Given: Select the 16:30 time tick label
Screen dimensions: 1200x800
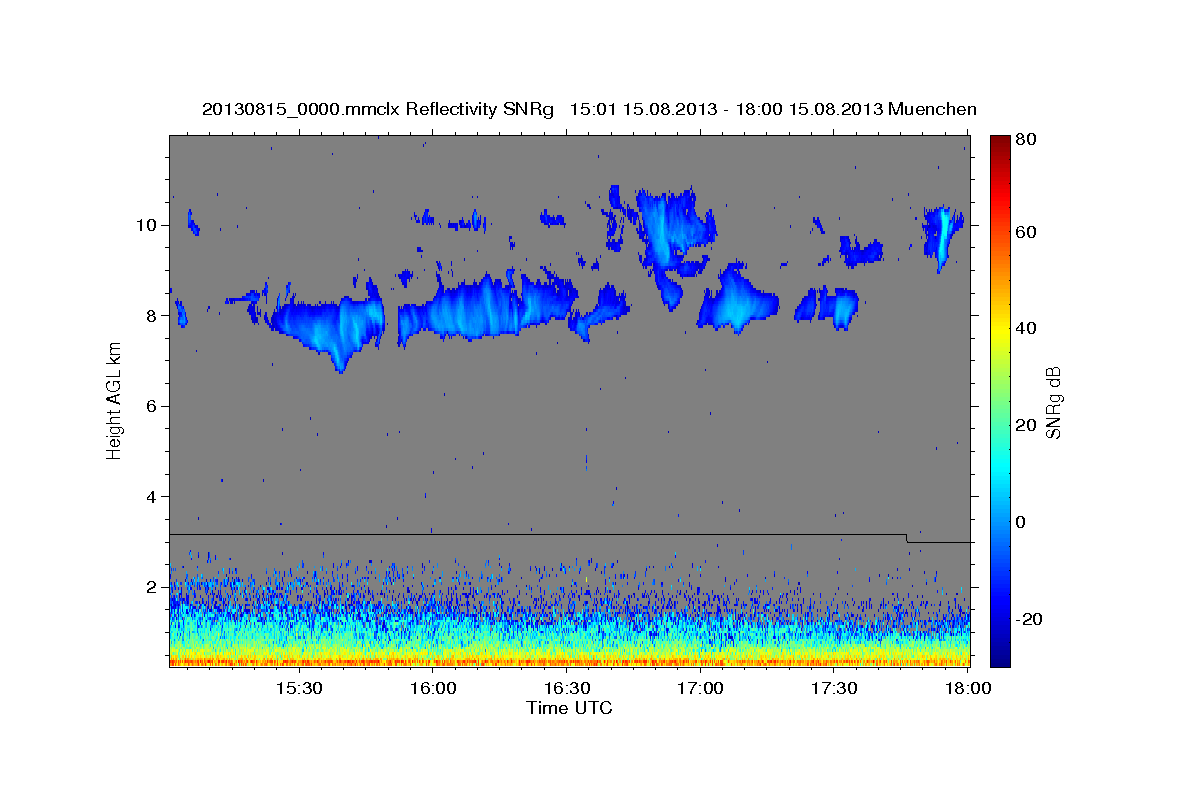Looking at the screenshot, I should pos(567,689).
